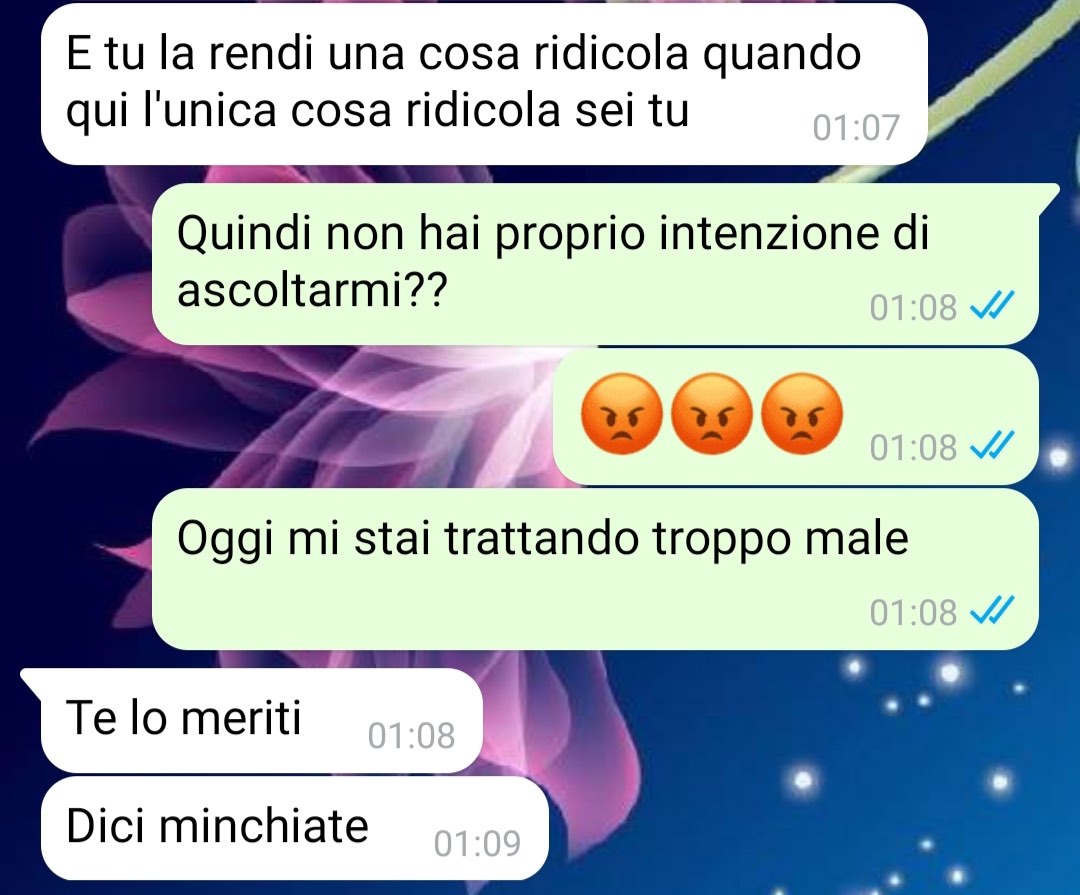This screenshot has width=1080, height=895.
Task: Select the 'E tu la rendi una cosa ridicola' message
Action: (x=484, y=83)
